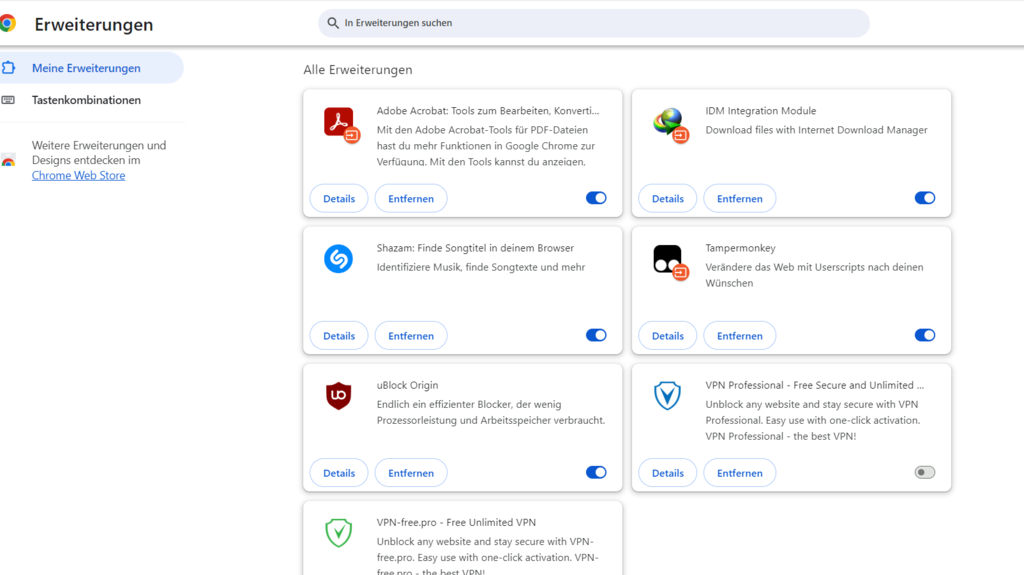This screenshot has height=575, width=1024.
Task: Remove Adobe Acrobat with Entfernen
Action: click(x=411, y=199)
